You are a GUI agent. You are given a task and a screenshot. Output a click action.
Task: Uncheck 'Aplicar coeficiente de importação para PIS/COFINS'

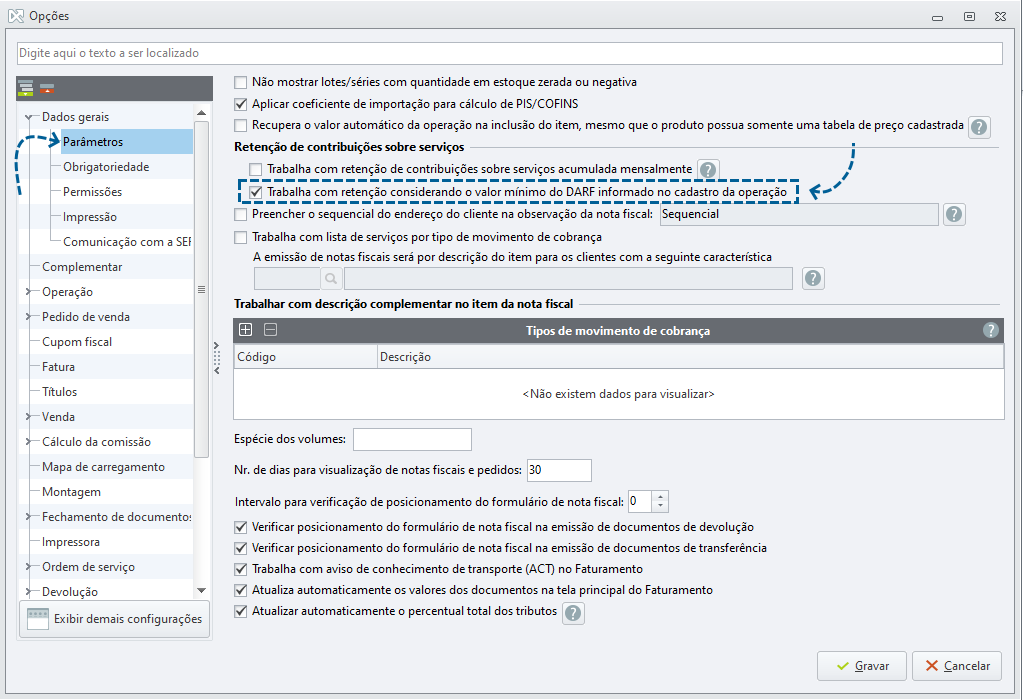click(x=241, y=104)
